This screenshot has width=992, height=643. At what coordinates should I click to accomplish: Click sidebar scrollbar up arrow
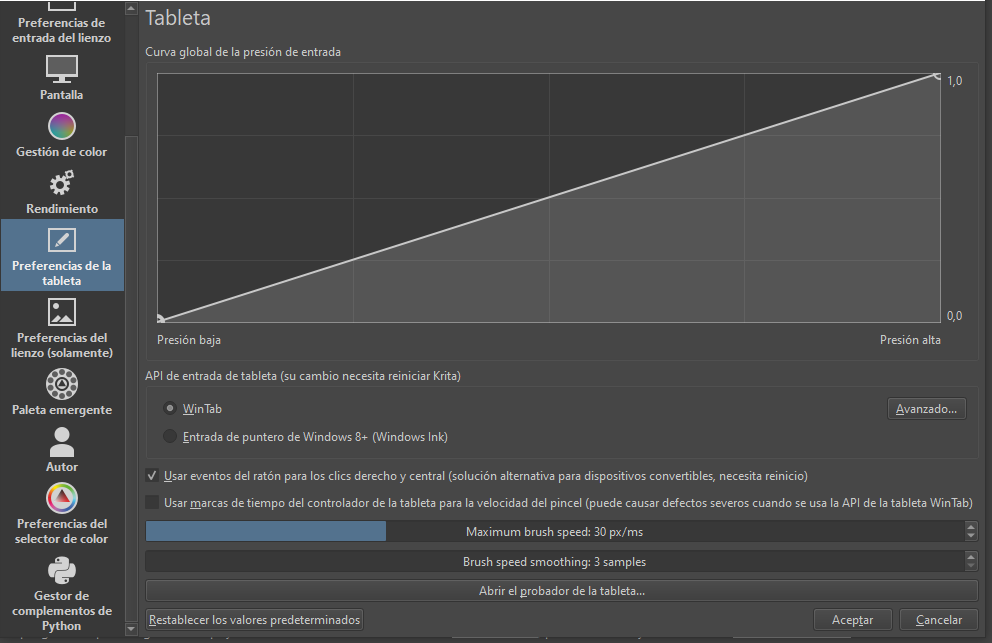131,8
